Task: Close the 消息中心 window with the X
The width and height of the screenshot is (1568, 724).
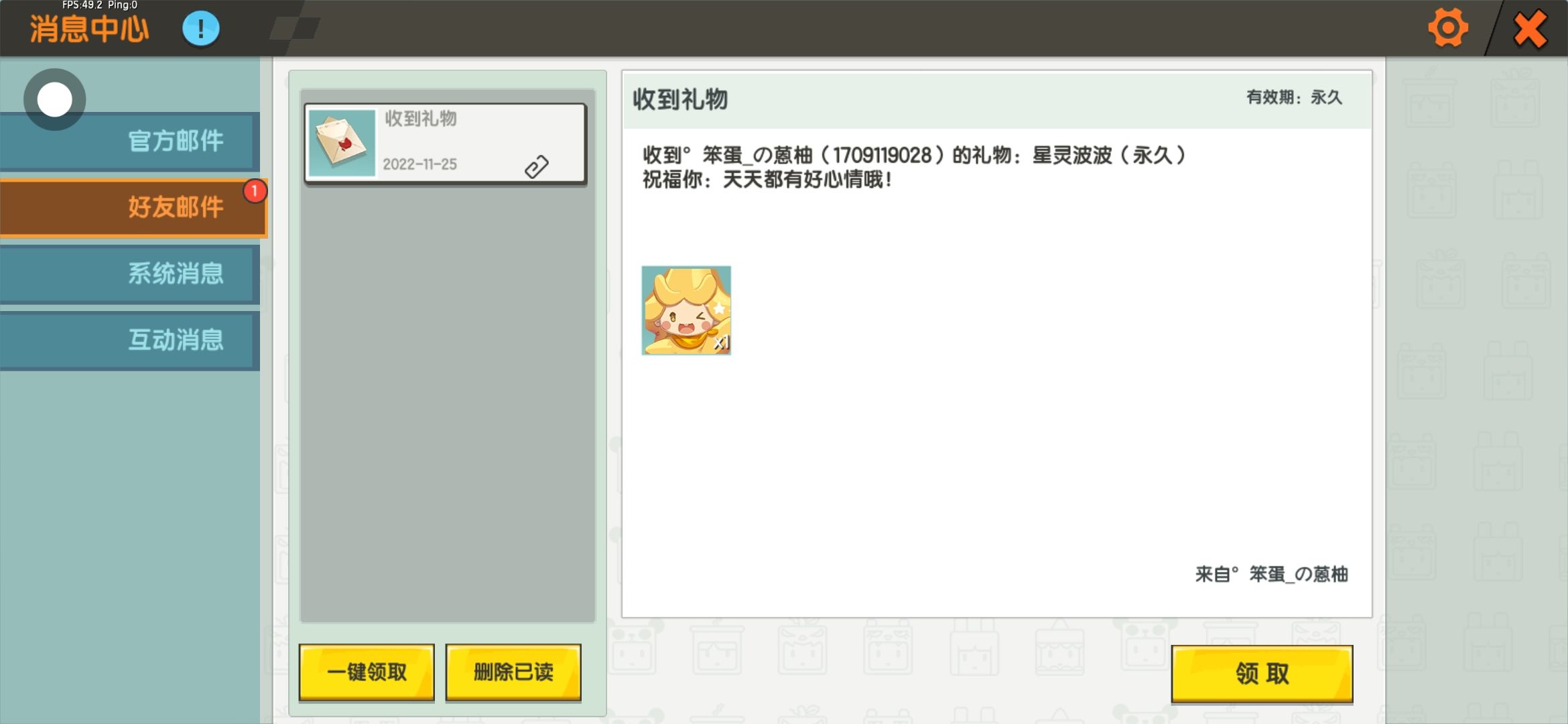Action: (x=1530, y=29)
